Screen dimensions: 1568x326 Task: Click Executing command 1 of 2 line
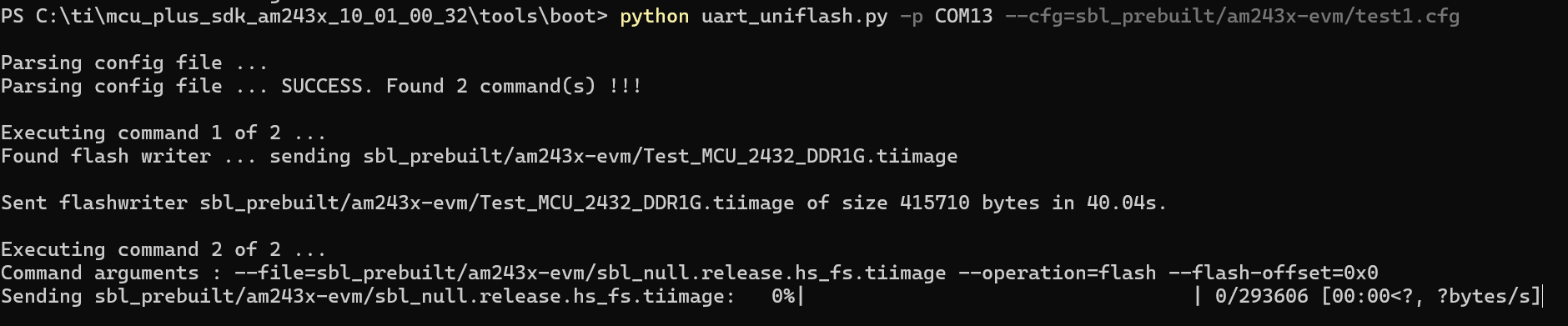[x=163, y=133]
